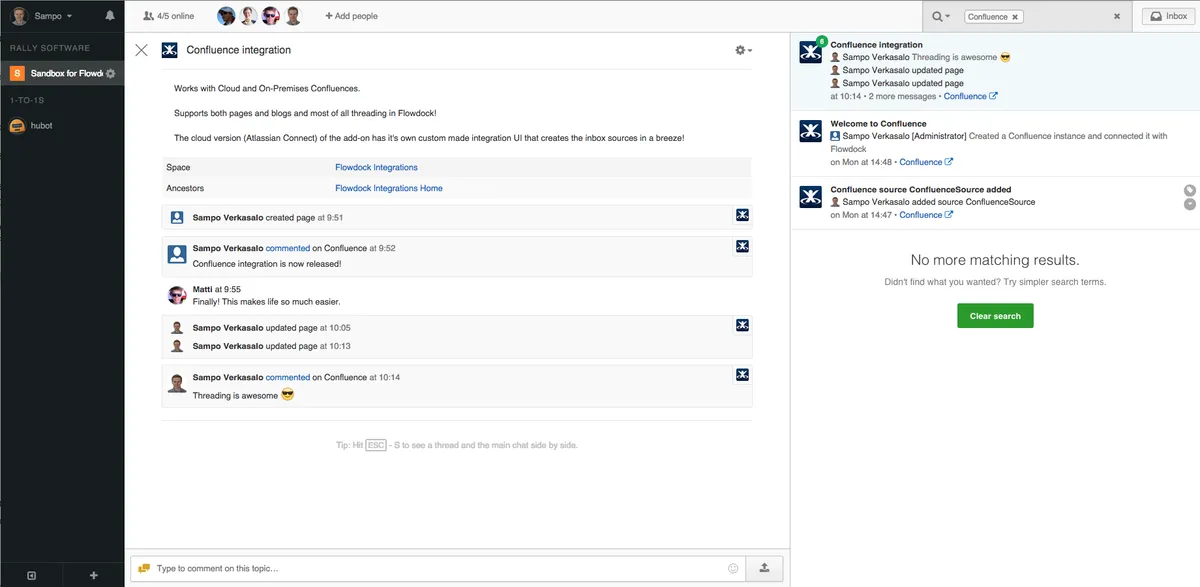Click Confluence icon on 9:52 comment row
The height and width of the screenshot is (587, 1200).
(742, 246)
